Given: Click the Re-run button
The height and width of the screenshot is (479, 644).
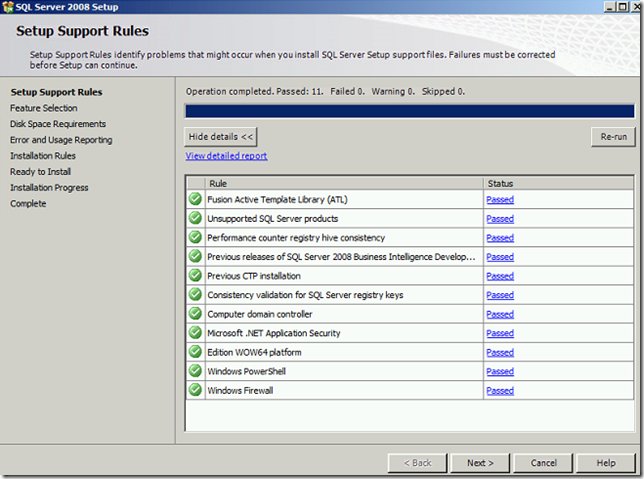Looking at the screenshot, I should [x=613, y=137].
